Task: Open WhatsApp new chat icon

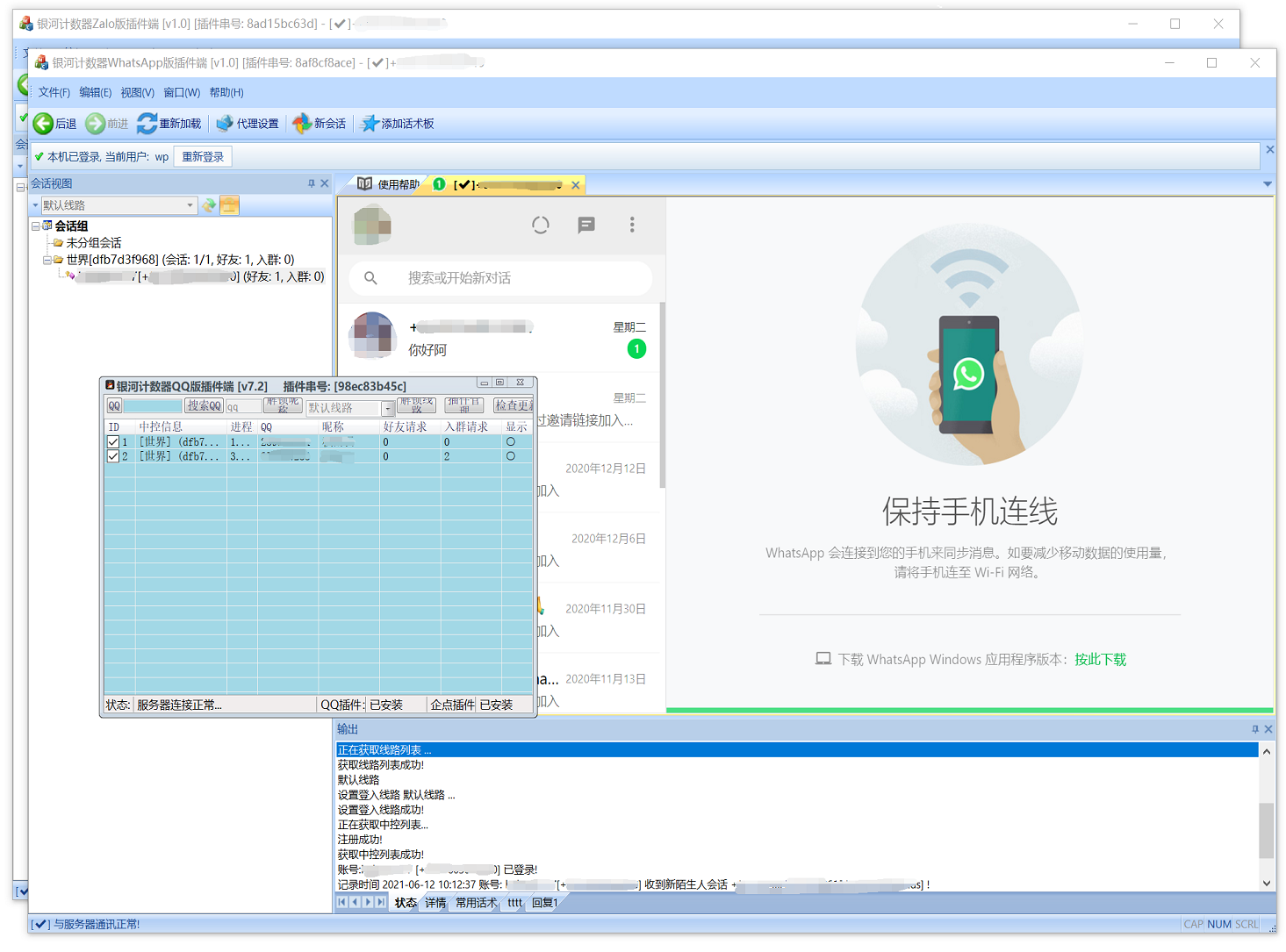Action: [586, 225]
